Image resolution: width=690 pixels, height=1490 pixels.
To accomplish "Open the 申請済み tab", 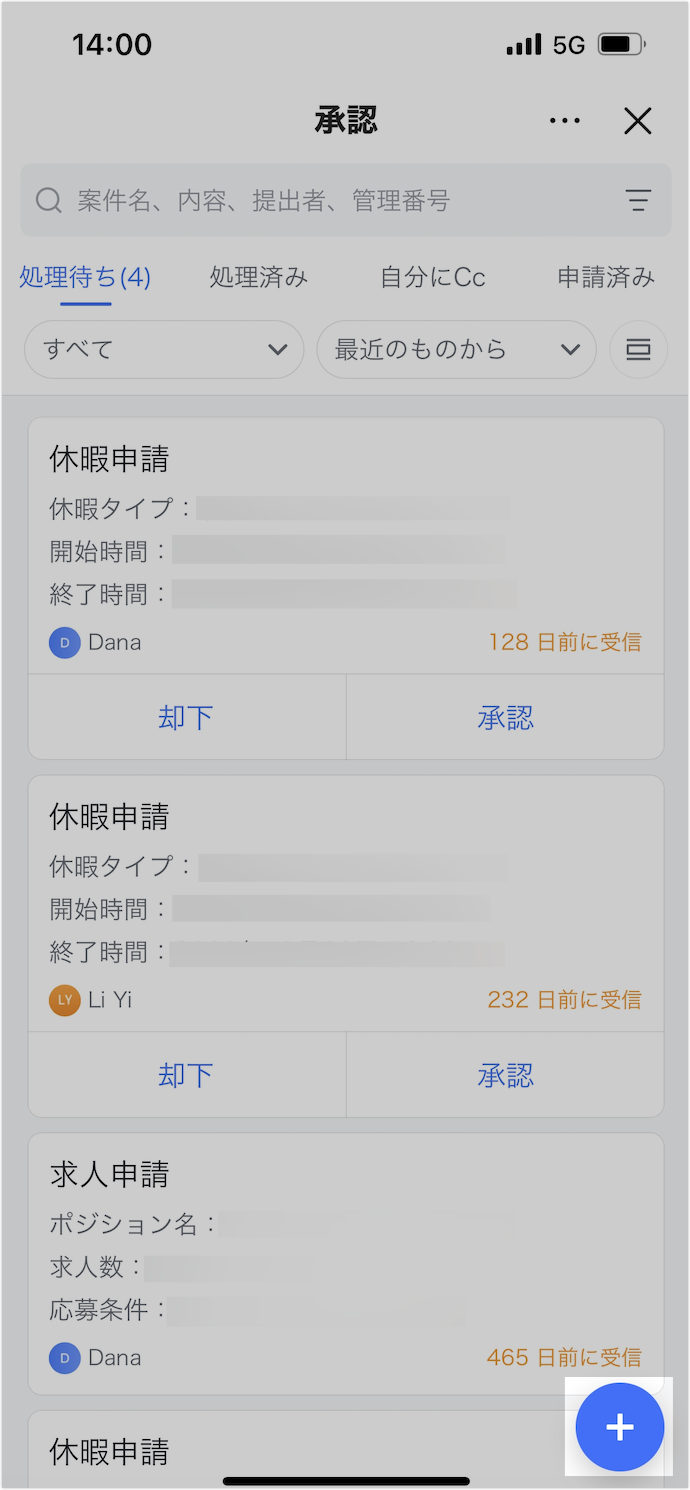I will point(606,277).
